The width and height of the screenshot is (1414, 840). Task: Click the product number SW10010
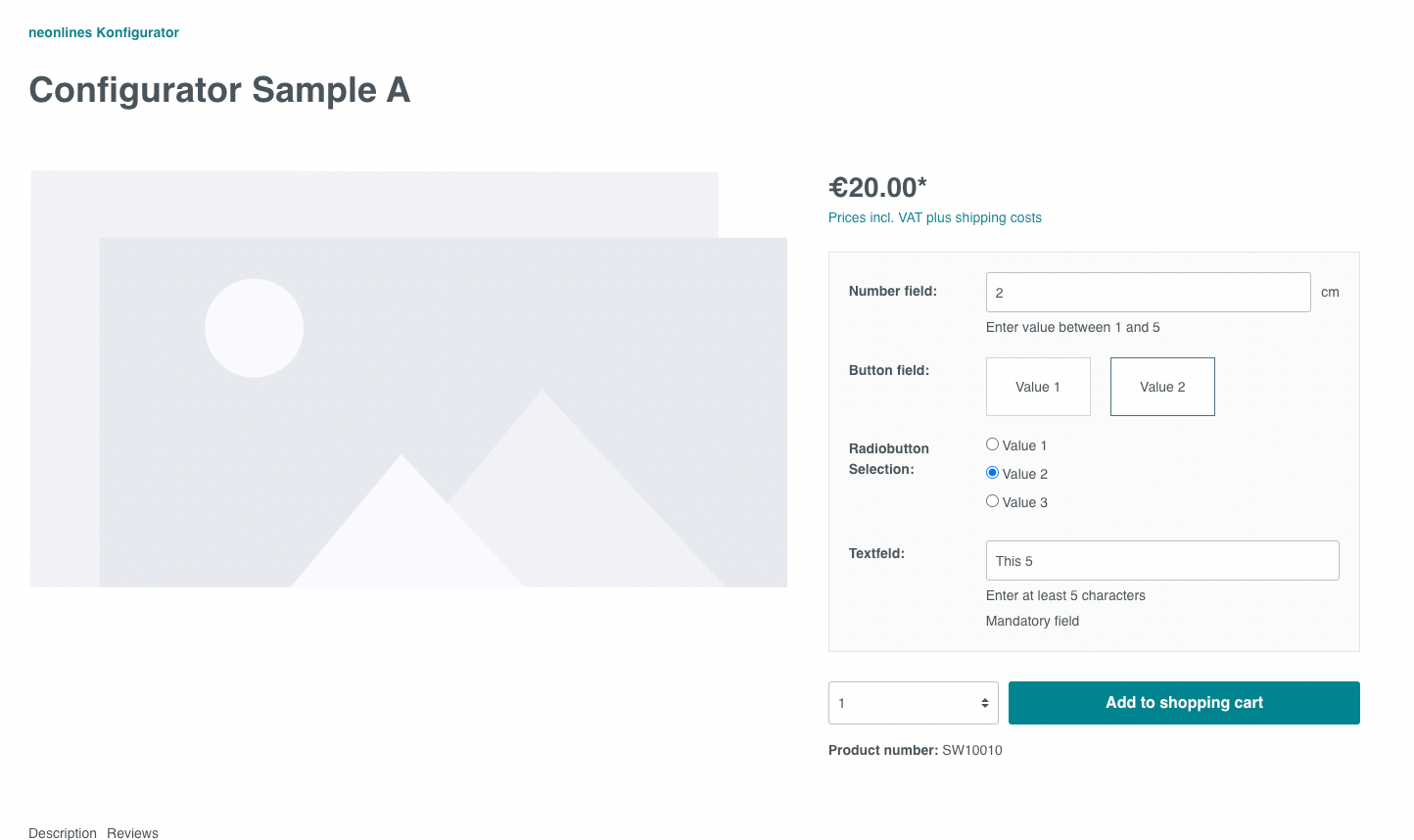971,750
